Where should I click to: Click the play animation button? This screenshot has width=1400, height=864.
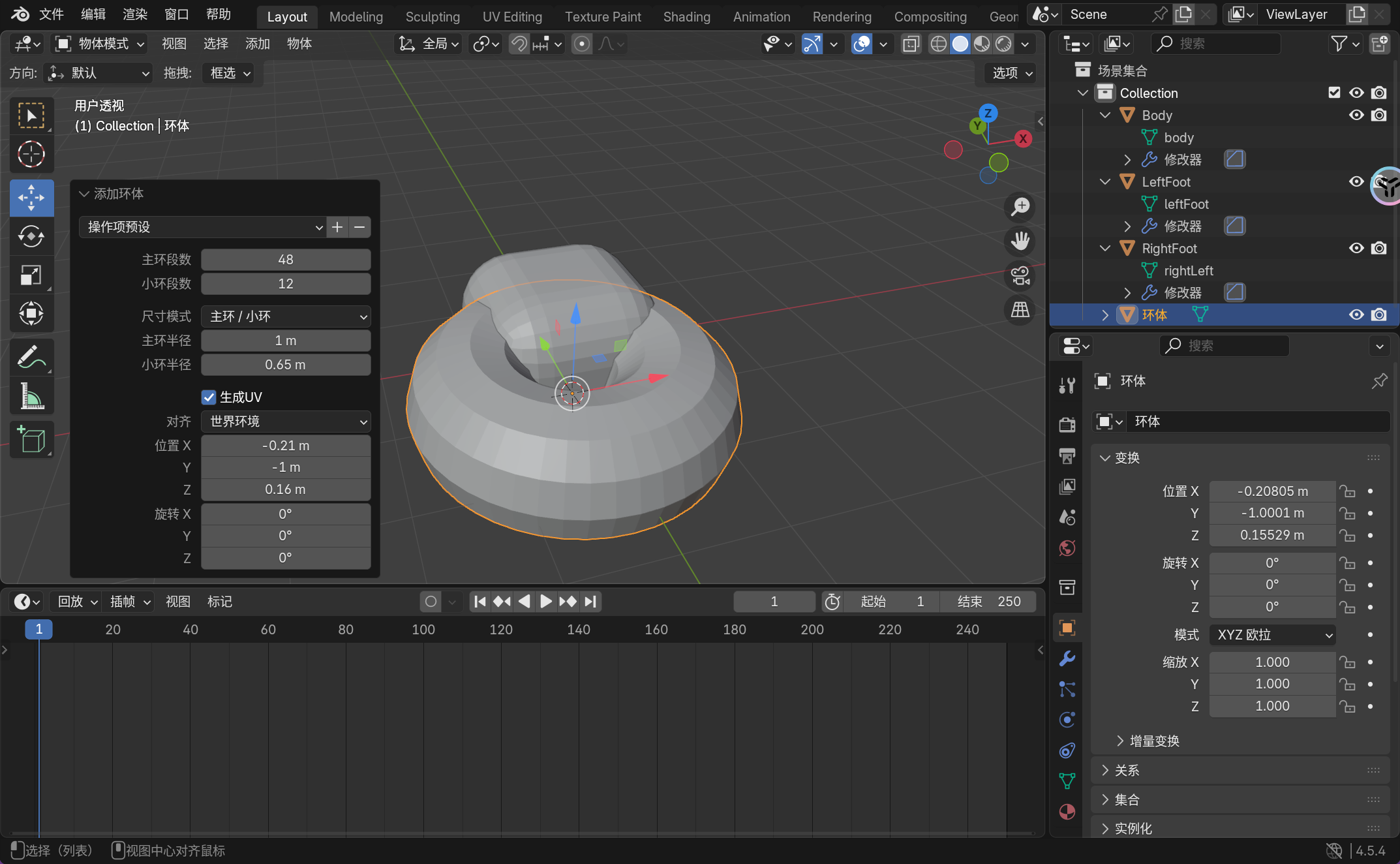546,601
